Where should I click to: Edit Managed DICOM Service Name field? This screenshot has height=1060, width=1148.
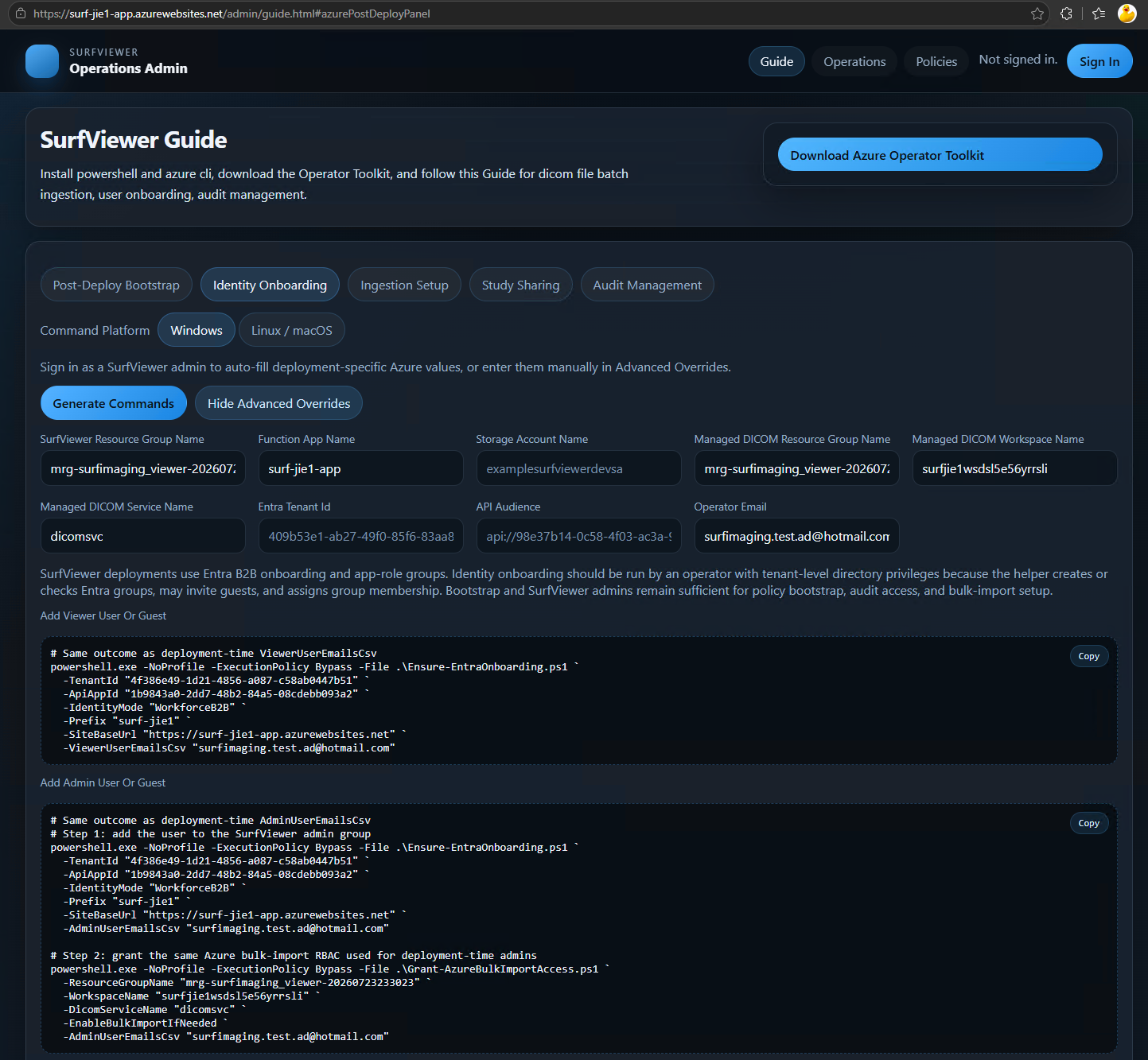pyautogui.click(x=143, y=536)
